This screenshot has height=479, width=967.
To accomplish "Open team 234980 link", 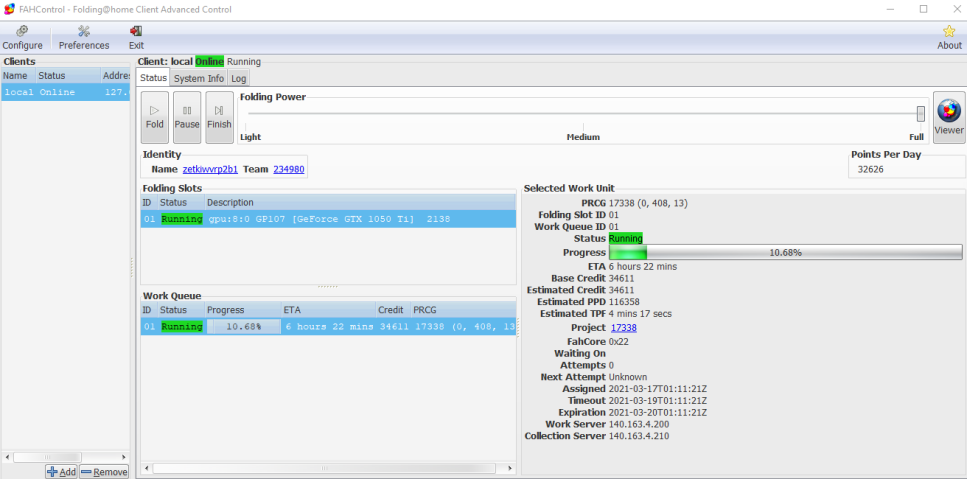I will click(x=289, y=169).
